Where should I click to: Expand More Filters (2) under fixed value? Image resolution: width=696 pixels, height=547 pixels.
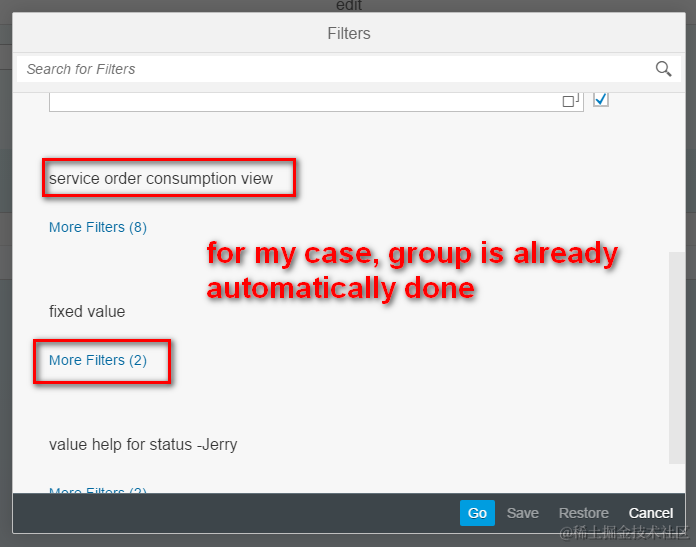click(98, 360)
